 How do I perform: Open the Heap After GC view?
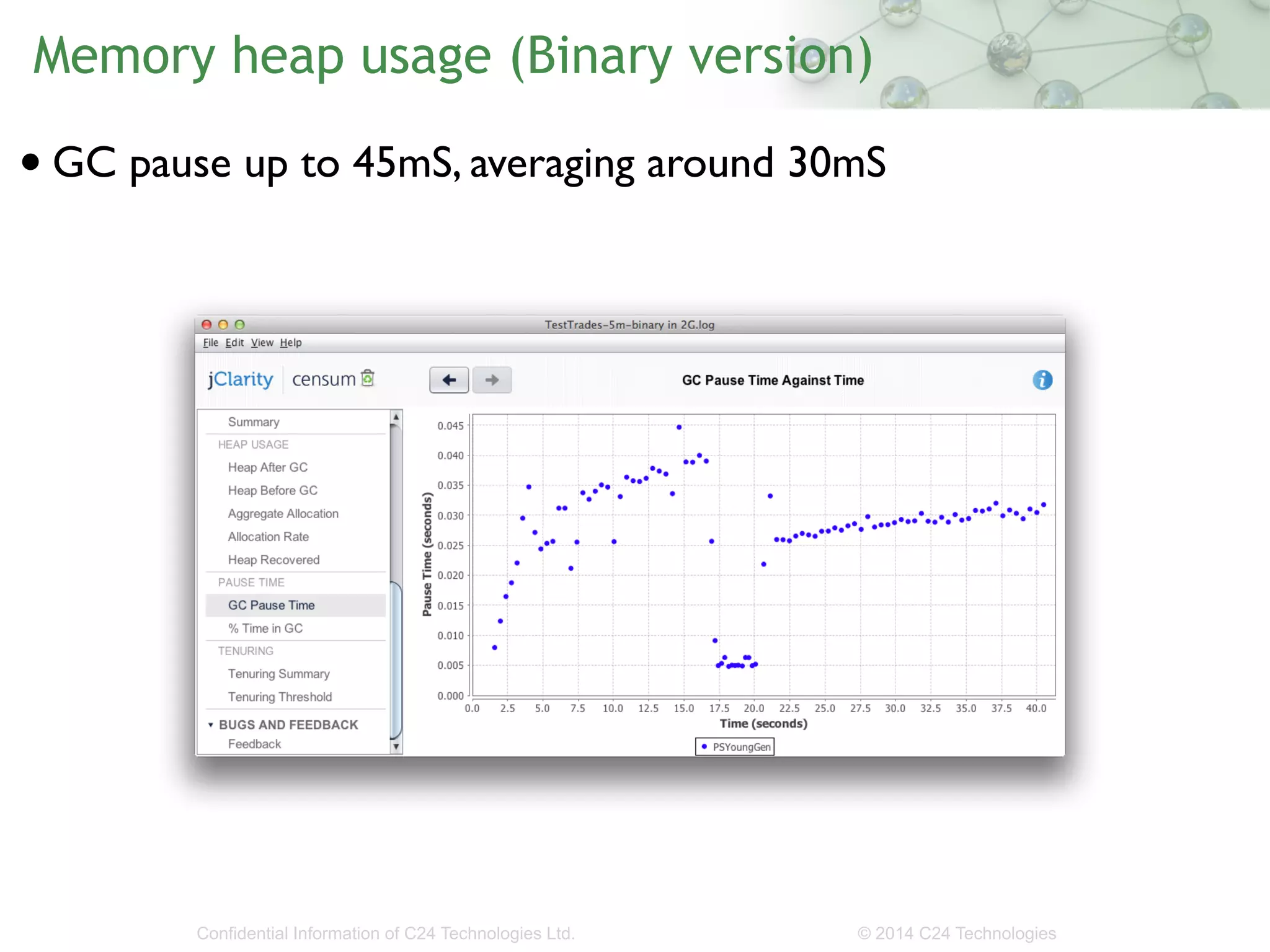(x=268, y=467)
